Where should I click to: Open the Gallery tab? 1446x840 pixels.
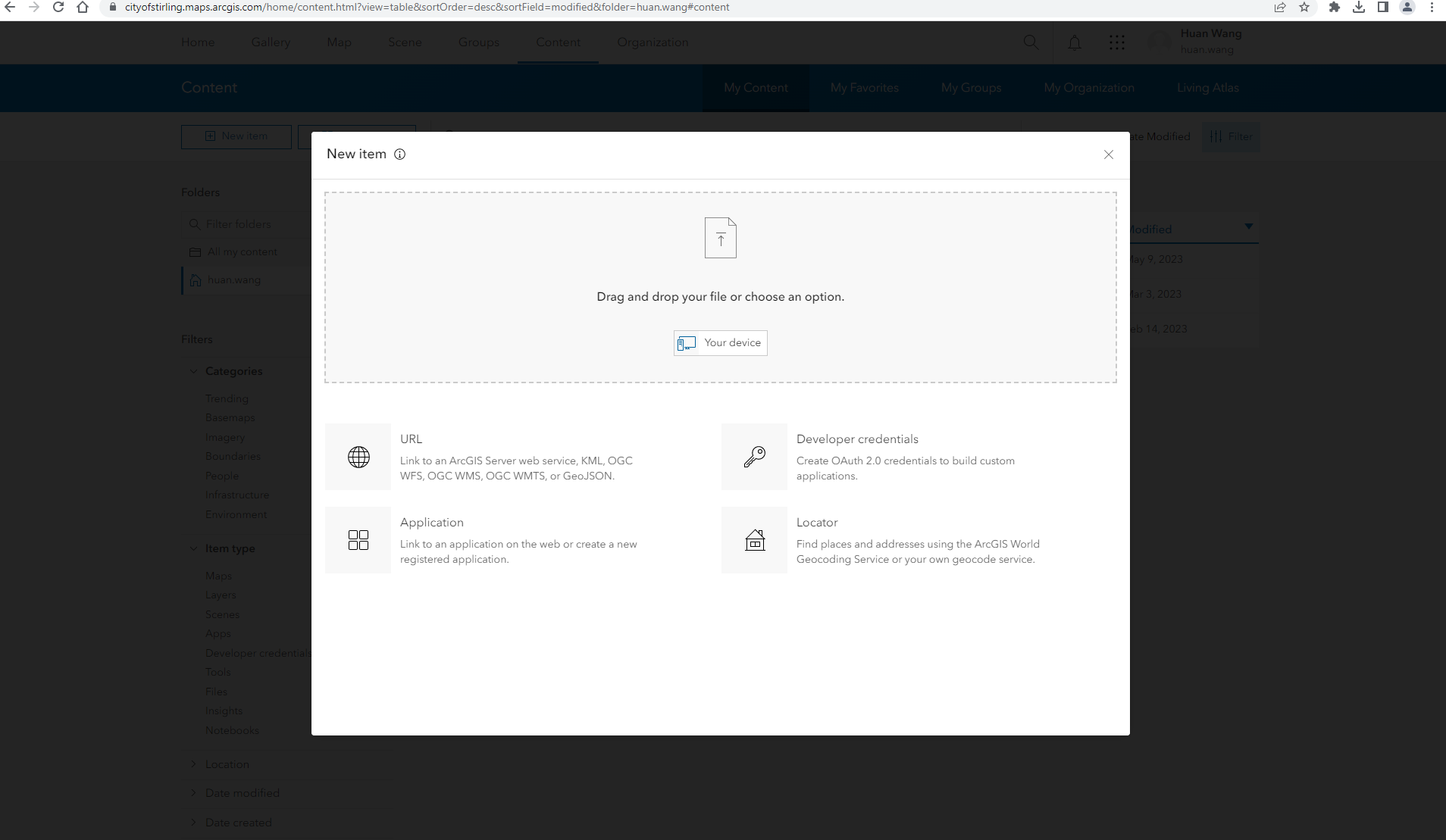pyautogui.click(x=271, y=42)
